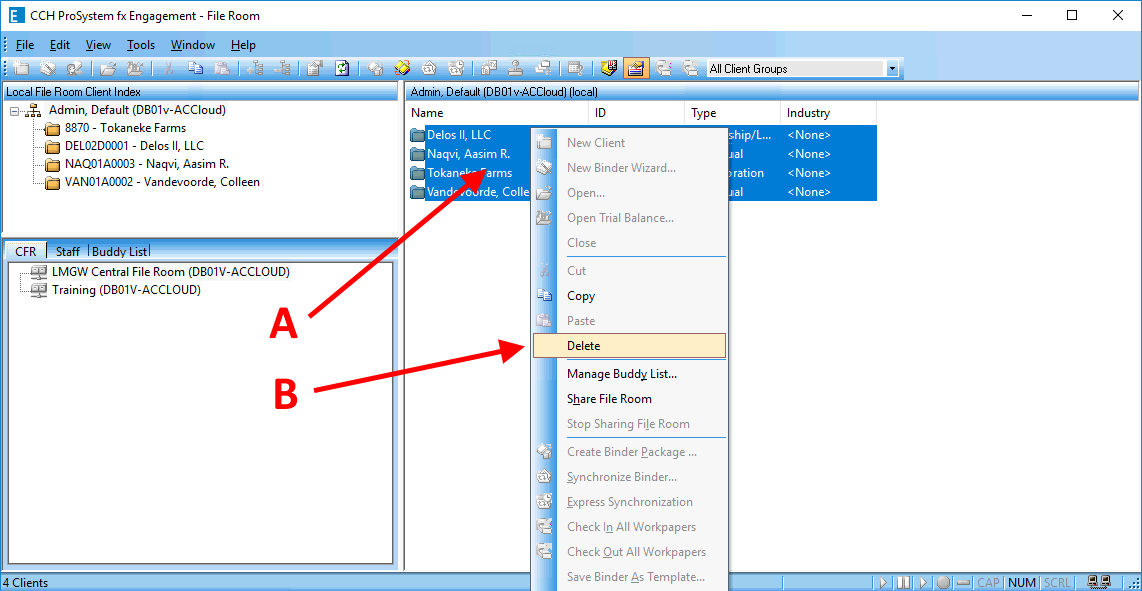Image resolution: width=1142 pixels, height=591 pixels.
Task: Click the highlighted orange details view toolbar icon
Action: (637, 69)
